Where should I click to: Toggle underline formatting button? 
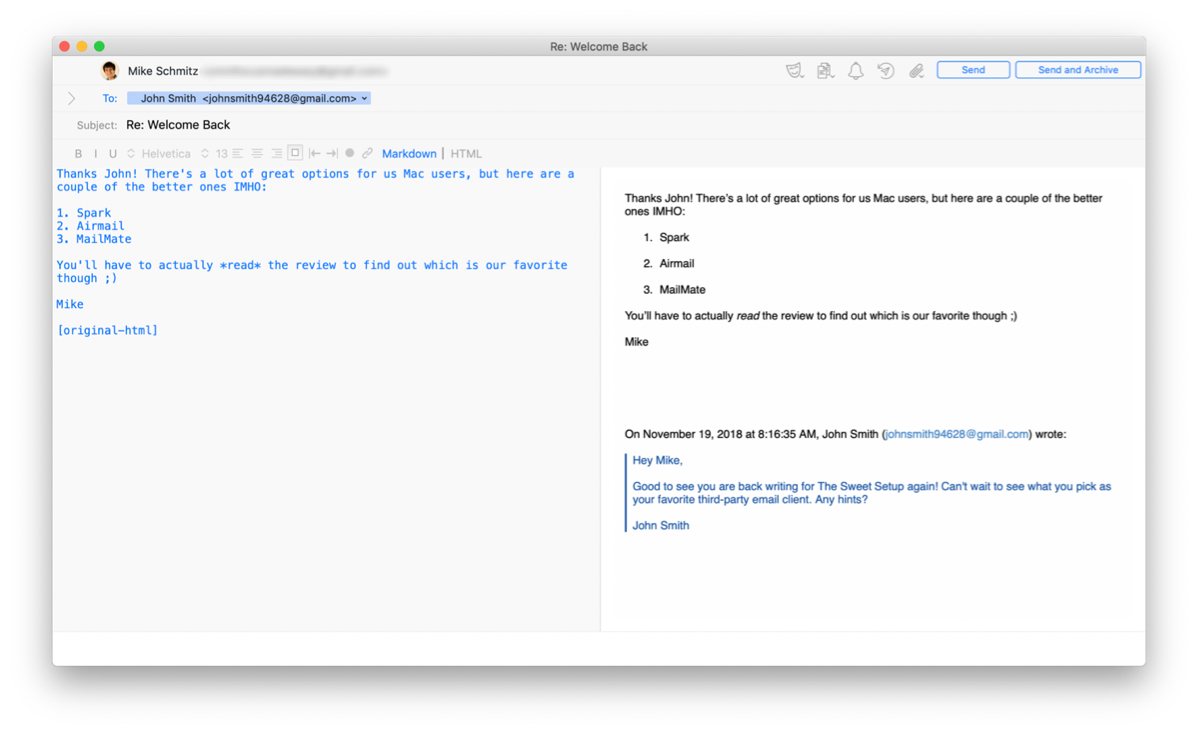click(113, 154)
